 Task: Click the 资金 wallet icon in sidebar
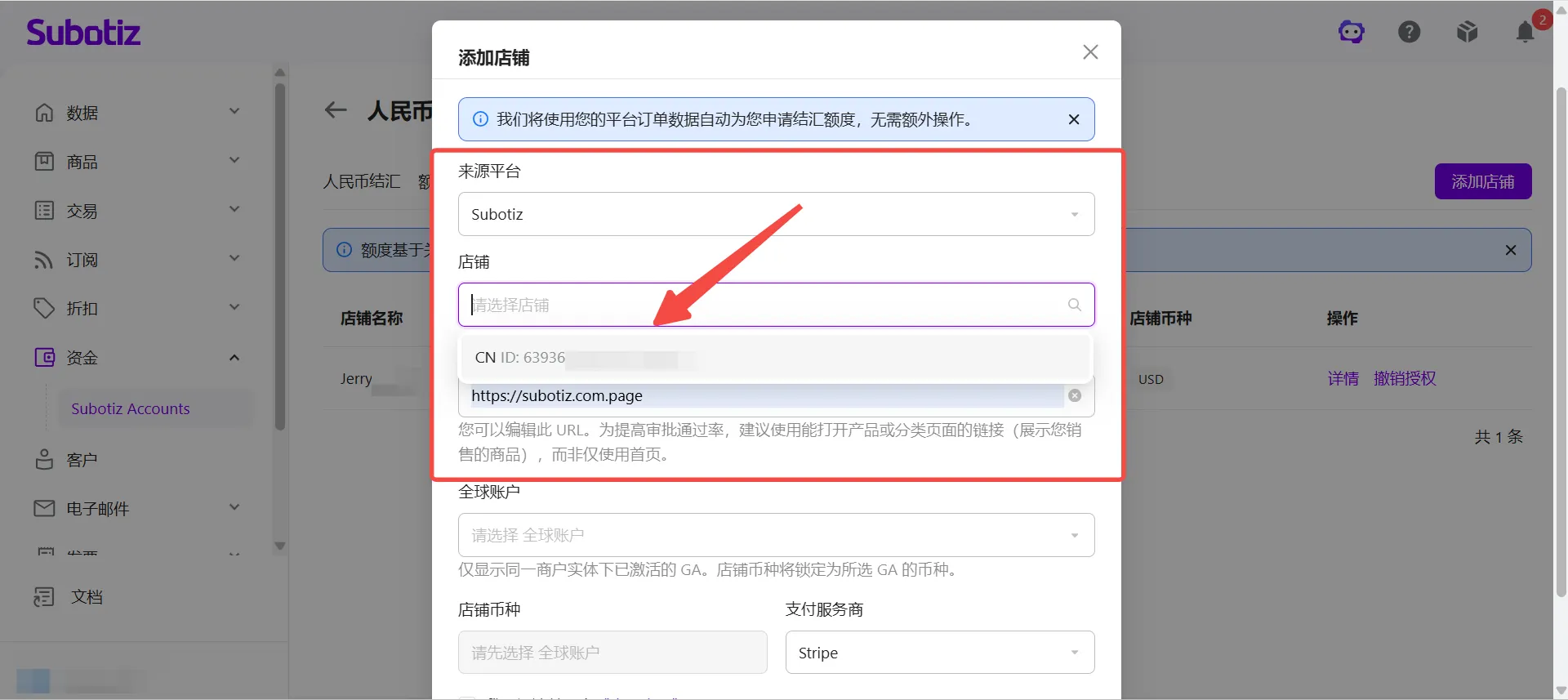pyautogui.click(x=44, y=358)
